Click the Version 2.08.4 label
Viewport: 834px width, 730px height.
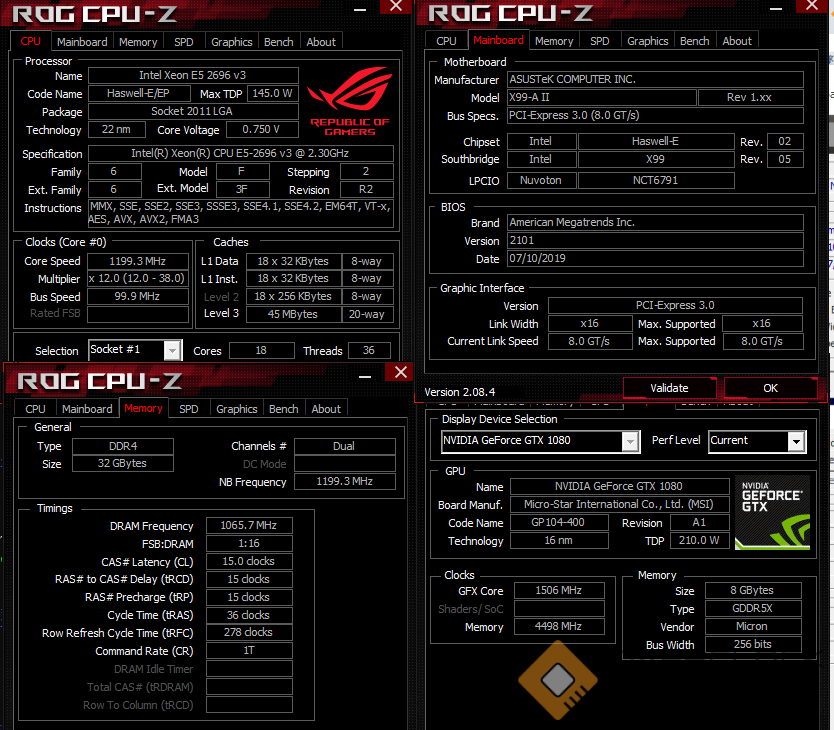click(x=460, y=392)
